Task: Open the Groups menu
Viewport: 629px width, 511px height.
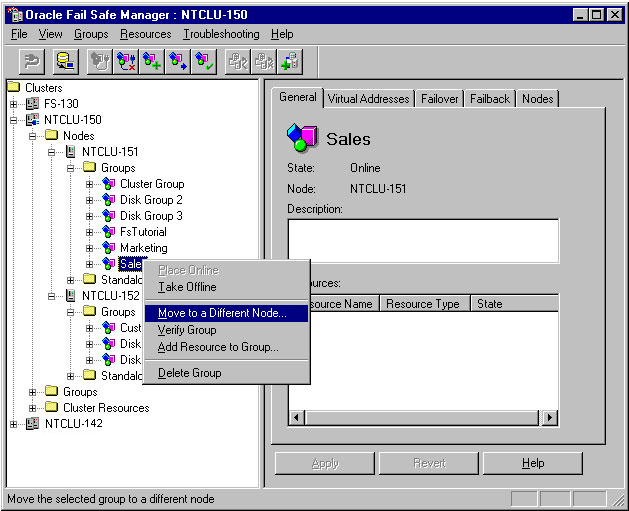Action: point(91,34)
